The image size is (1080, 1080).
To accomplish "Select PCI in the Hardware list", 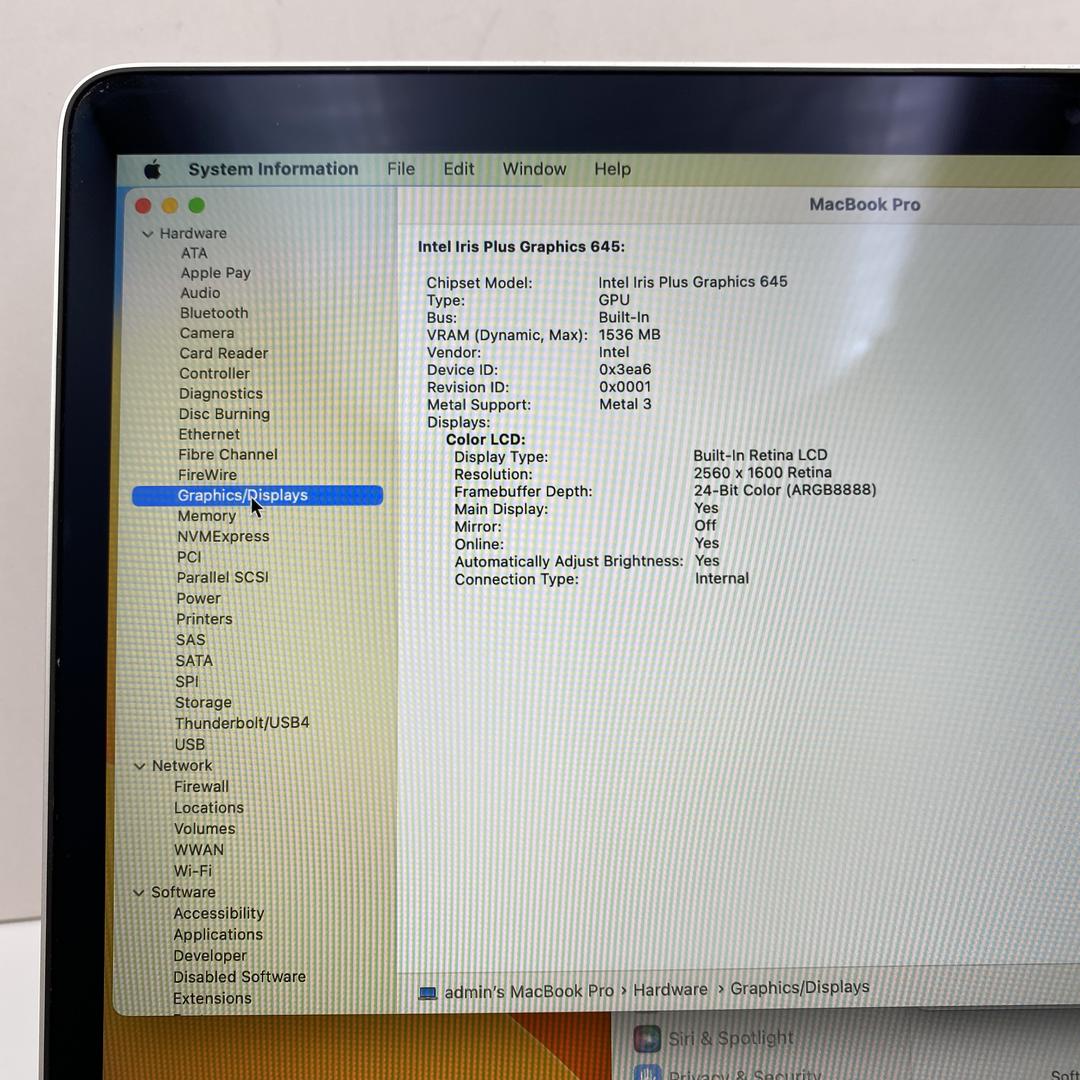I will pos(189,557).
